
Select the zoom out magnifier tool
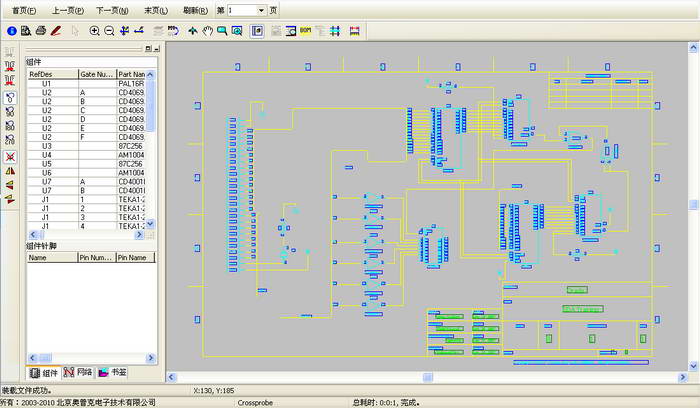coord(109,31)
